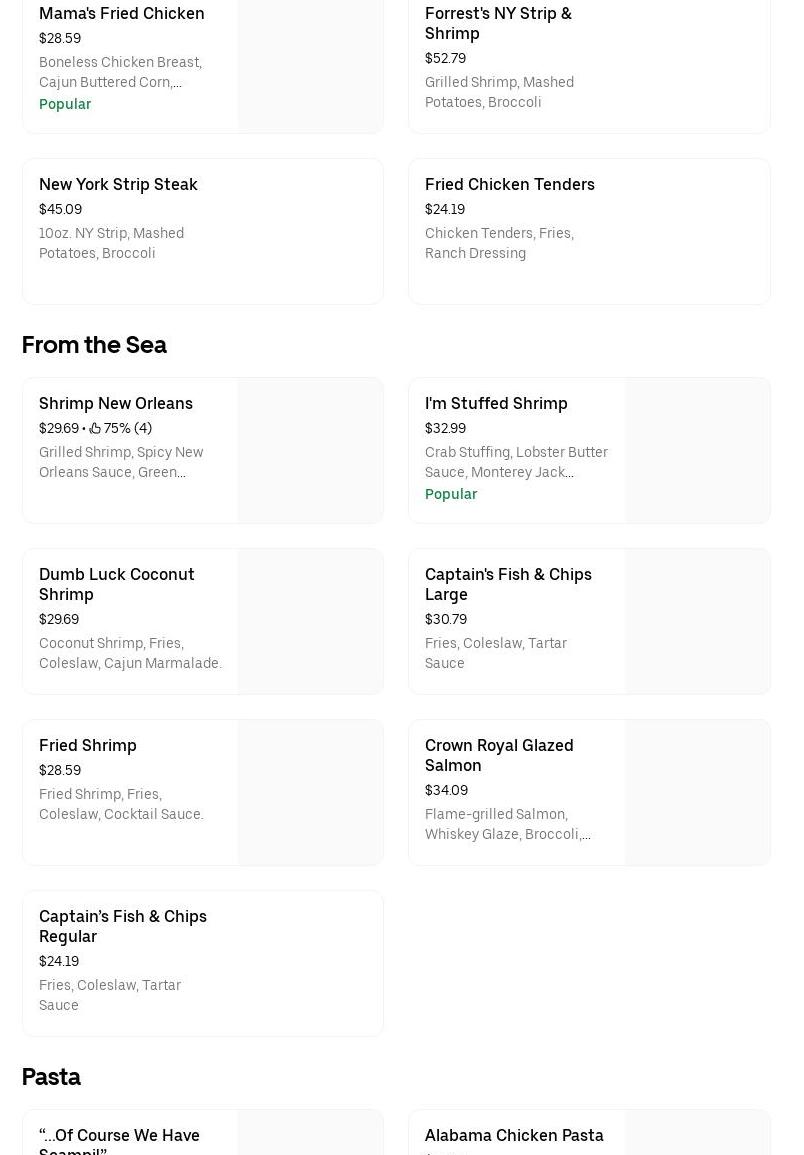Click the I'm Stuffed Shrimp photo thumbnail
This screenshot has width=804, height=1155.
click(x=697, y=450)
